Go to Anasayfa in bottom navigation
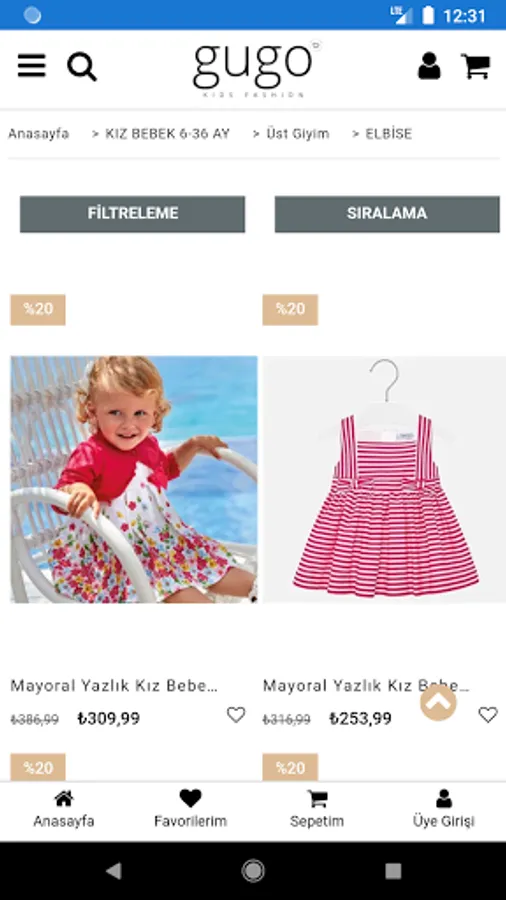506x900 pixels. pyautogui.click(x=64, y=809)
